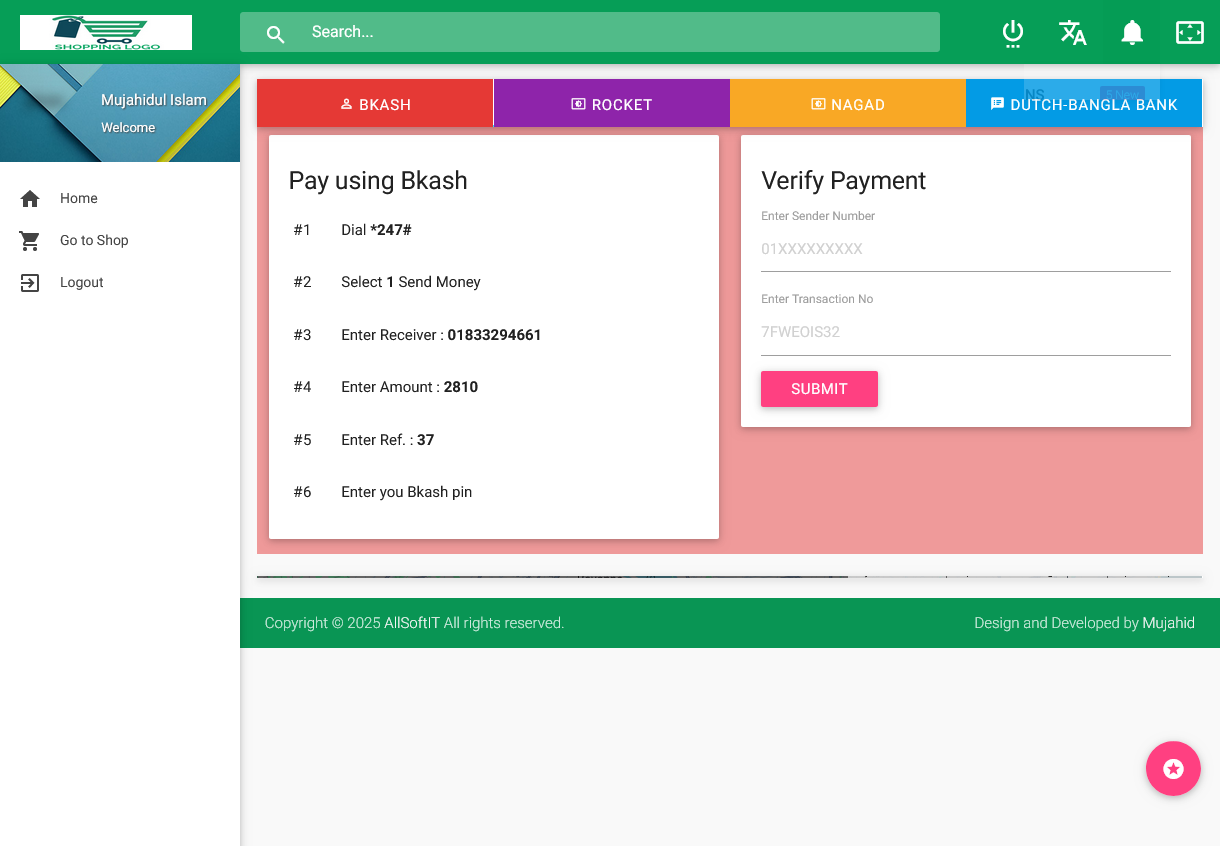Click the Verify Payment heading
The width and height of the screenshot is (1220, 846).
[x=844, y=180]
